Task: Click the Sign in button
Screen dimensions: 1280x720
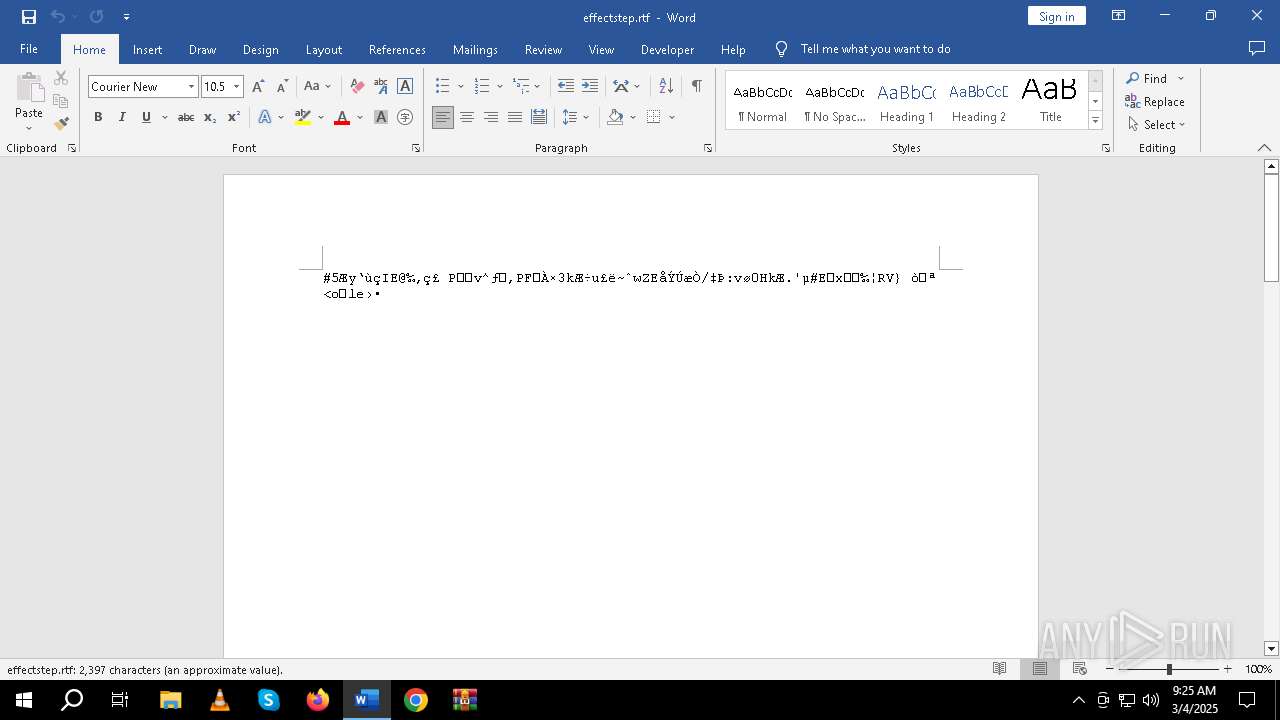Action: click(x=1056, y=16)
